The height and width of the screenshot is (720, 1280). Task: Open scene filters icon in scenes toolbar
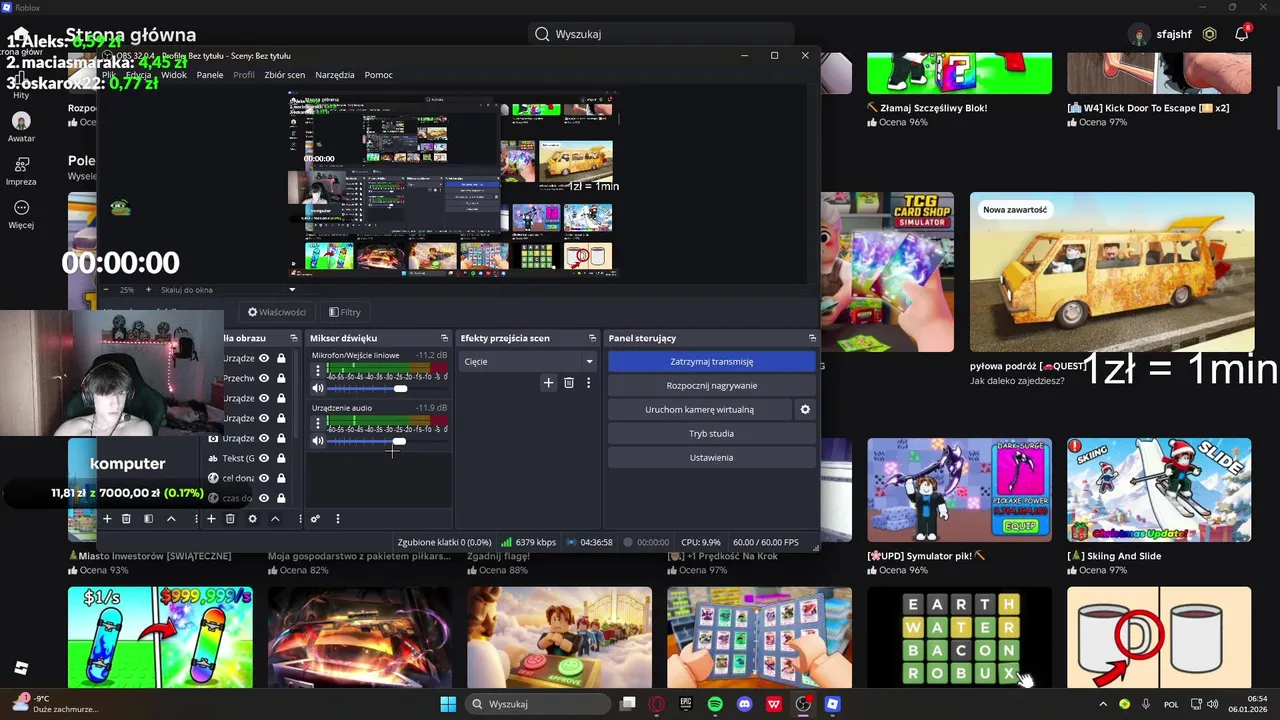coord(148,519)
